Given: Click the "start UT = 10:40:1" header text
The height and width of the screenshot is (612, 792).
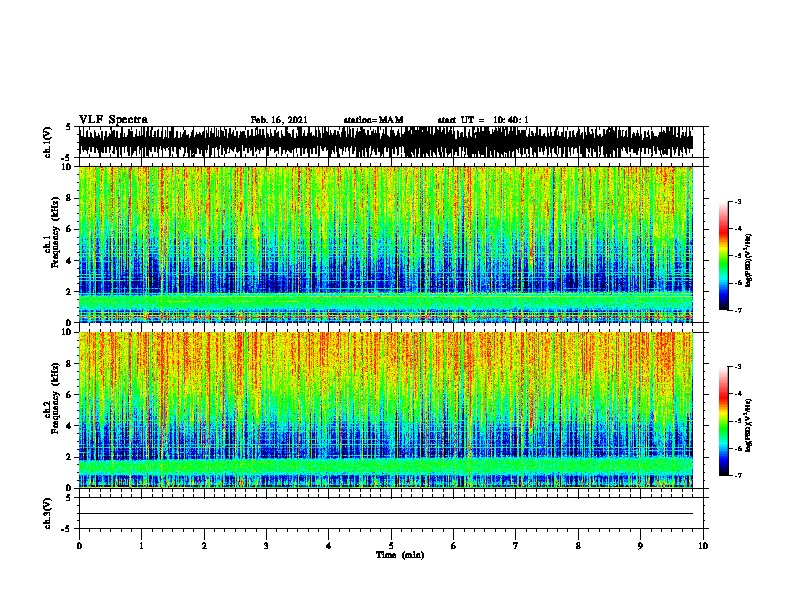Looking at the screenshot, I should pos(483,120).
